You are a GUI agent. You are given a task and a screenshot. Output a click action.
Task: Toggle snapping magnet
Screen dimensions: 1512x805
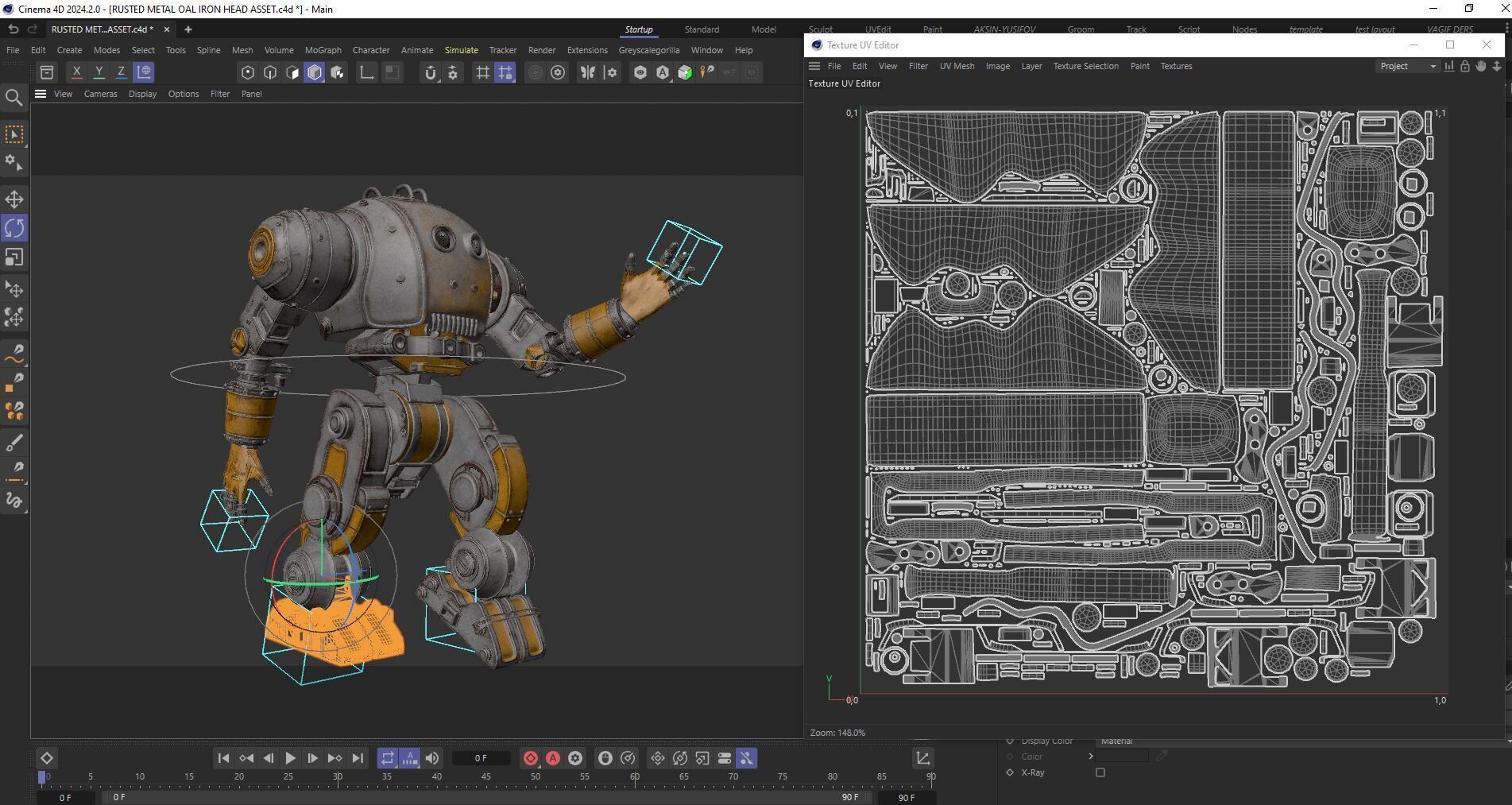(x=431, y=72)
